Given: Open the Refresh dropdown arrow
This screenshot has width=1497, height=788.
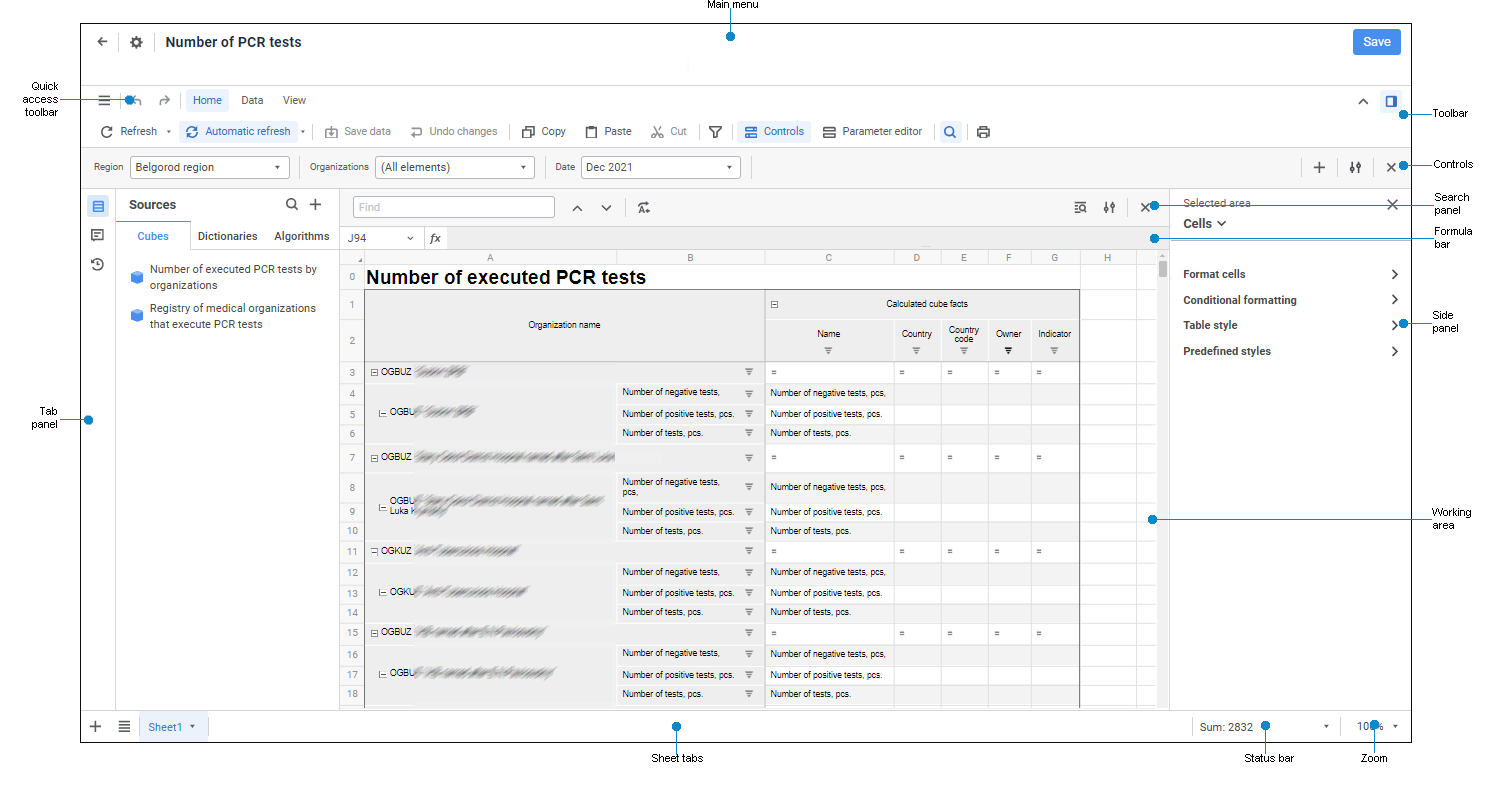Looking at the screenshot, I should point(168,131).
